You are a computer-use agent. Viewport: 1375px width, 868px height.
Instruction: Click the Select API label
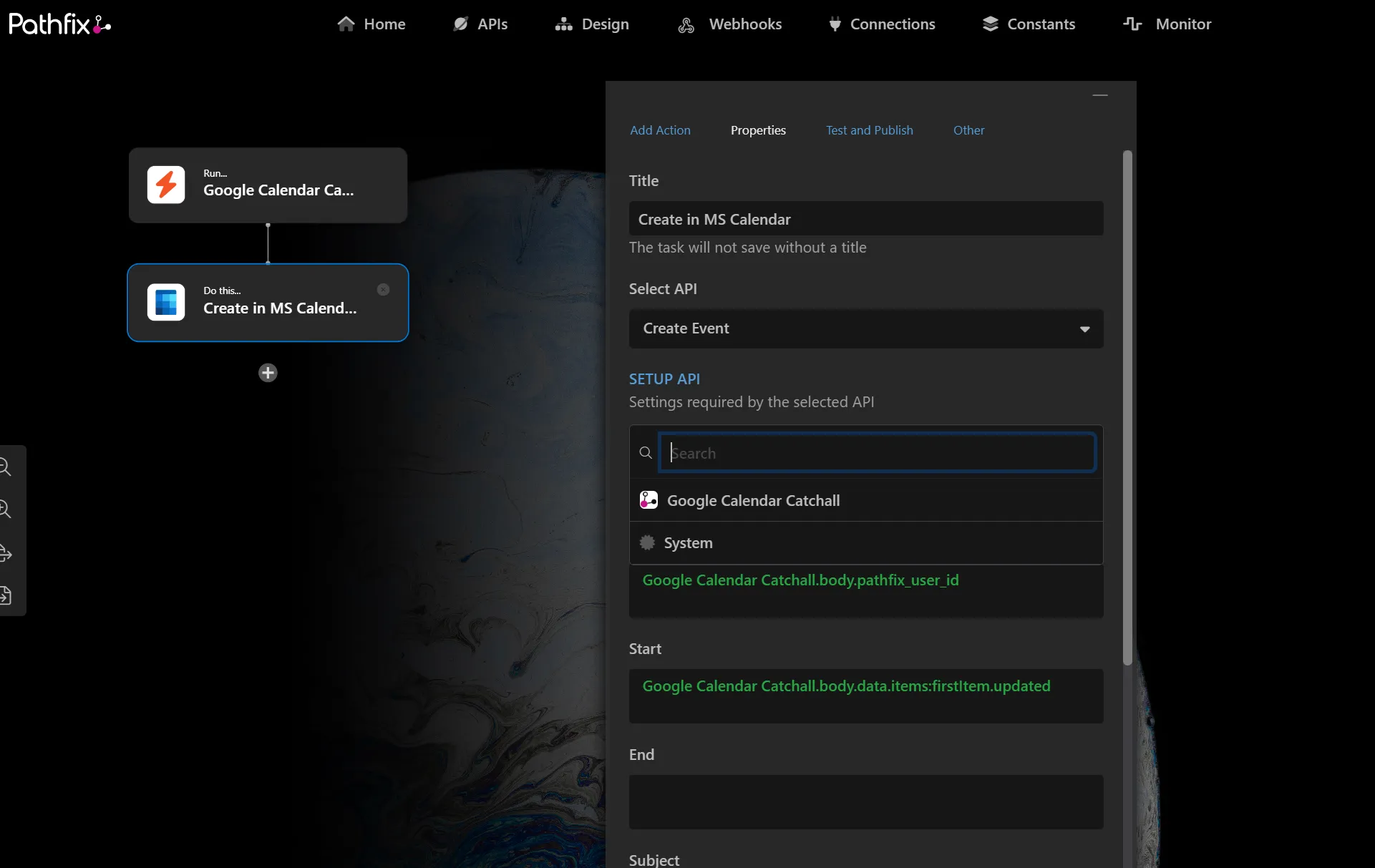(x=663, y=289)
